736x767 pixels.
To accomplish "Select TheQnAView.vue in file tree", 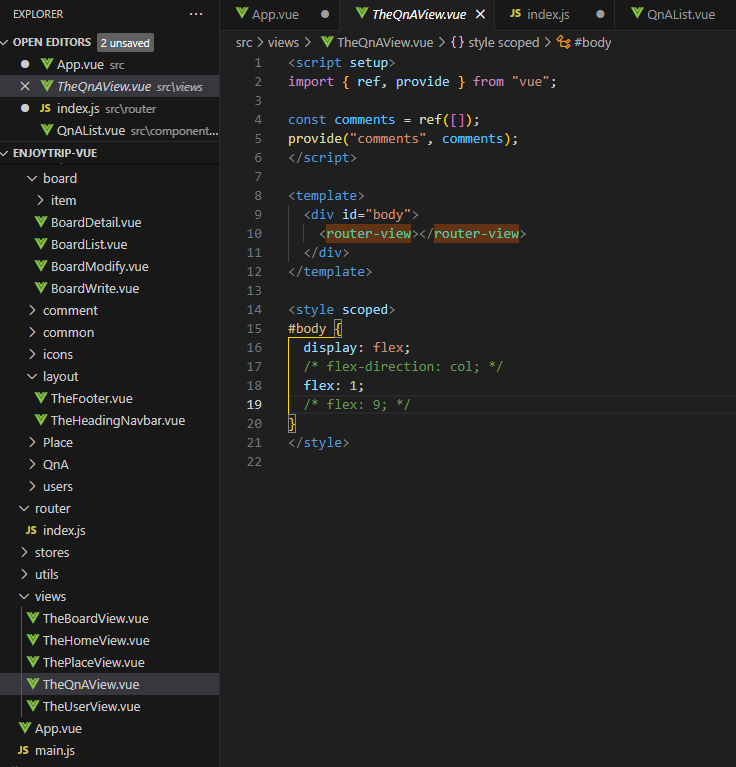I will tap(110, 685).
